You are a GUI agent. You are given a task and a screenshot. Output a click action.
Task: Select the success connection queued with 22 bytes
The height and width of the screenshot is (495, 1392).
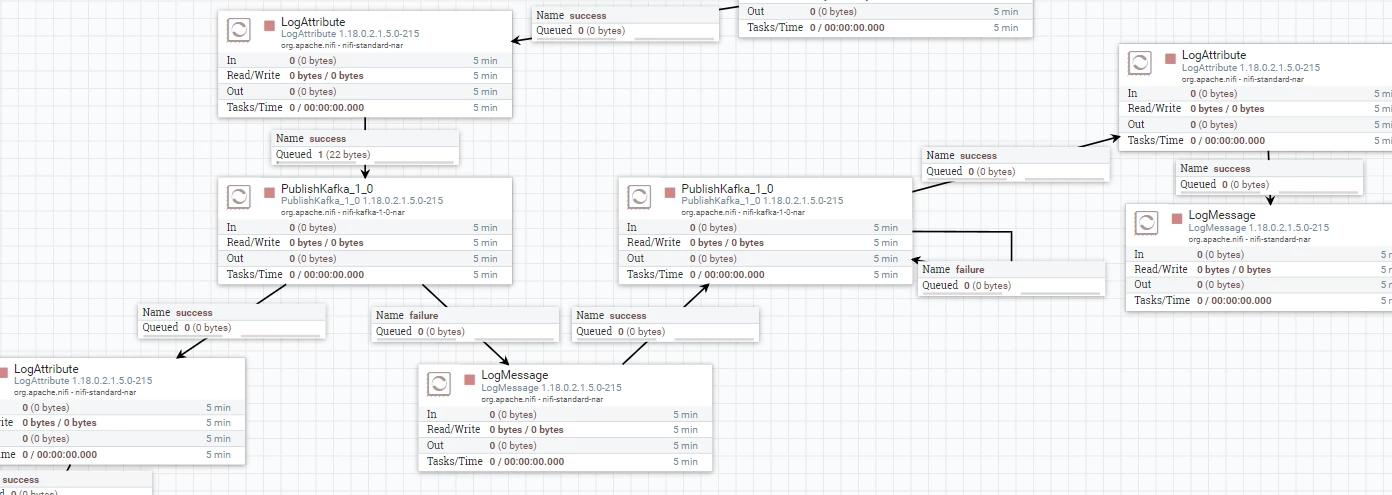point(366,147)
